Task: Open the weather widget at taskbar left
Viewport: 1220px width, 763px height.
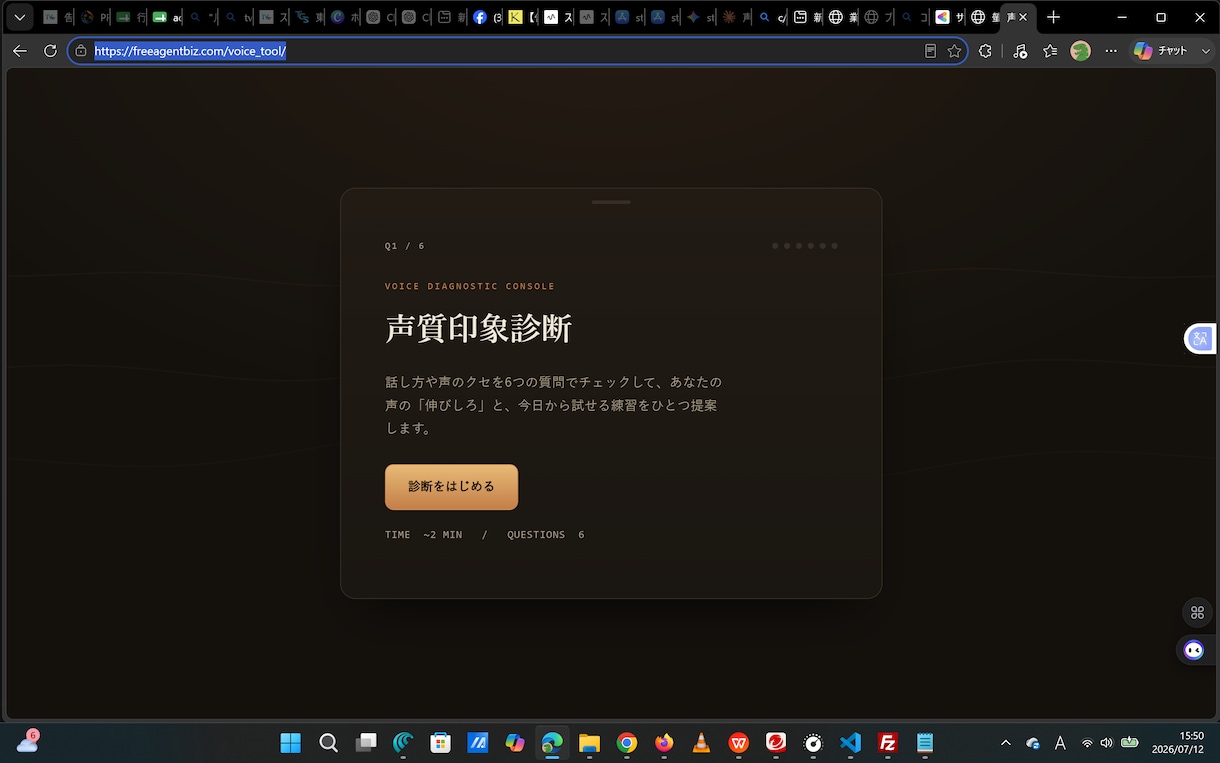Action: coord(27,742)
